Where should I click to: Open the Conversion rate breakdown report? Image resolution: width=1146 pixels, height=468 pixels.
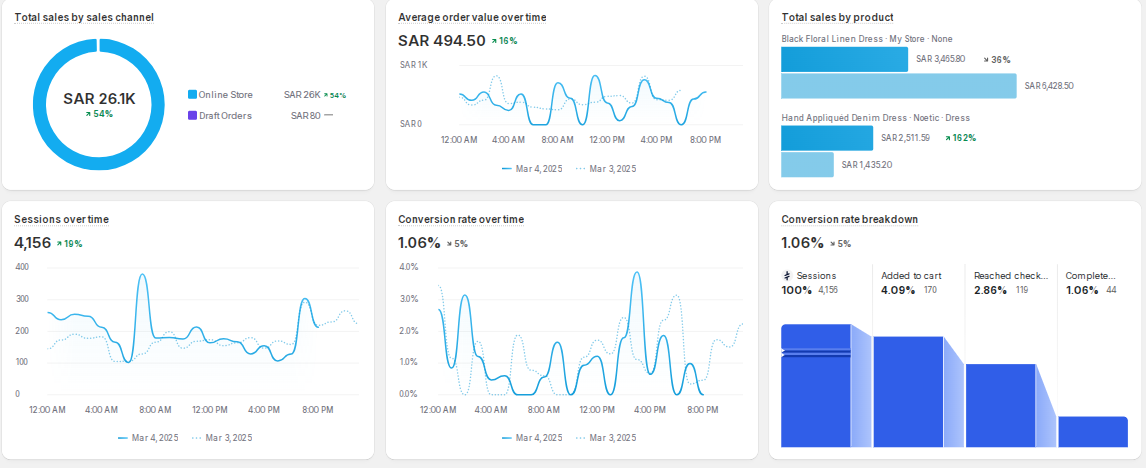849,220
